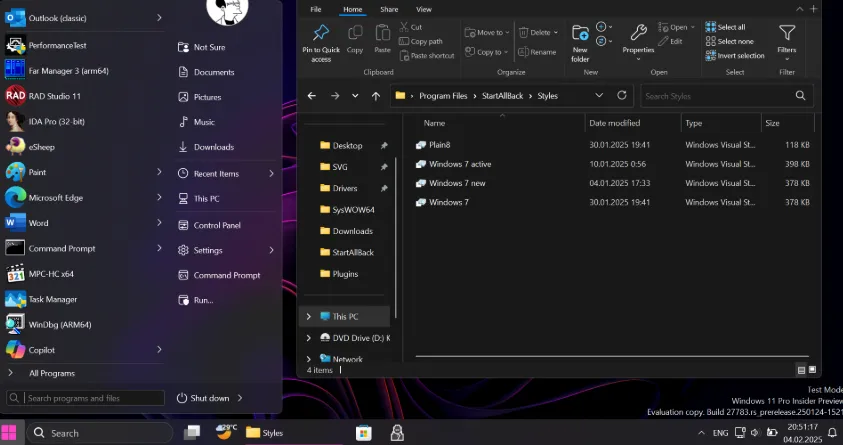
Task: Go up one folder level
Action: 376,96
